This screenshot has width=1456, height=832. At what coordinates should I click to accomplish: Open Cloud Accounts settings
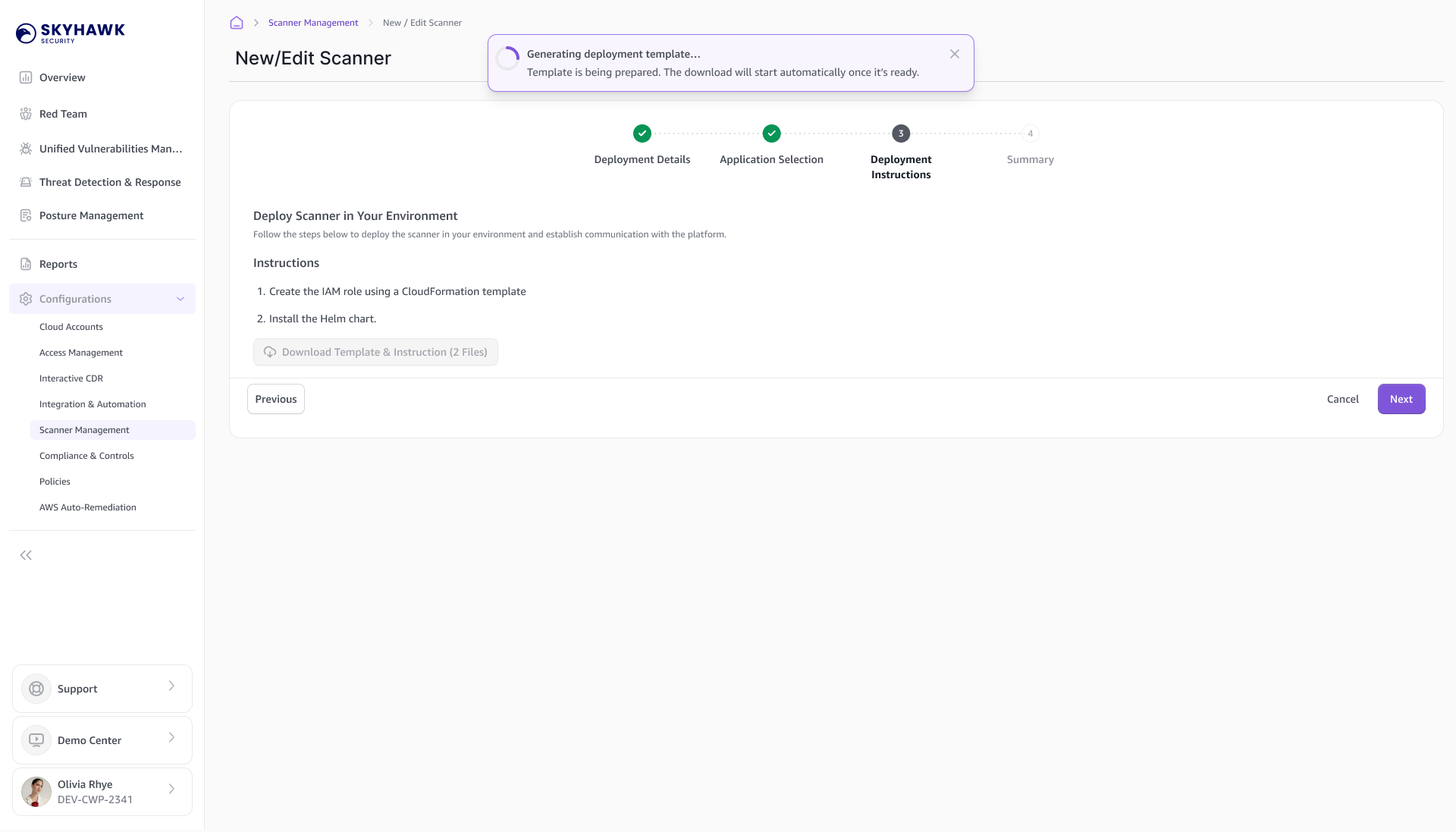pos(71,327)
